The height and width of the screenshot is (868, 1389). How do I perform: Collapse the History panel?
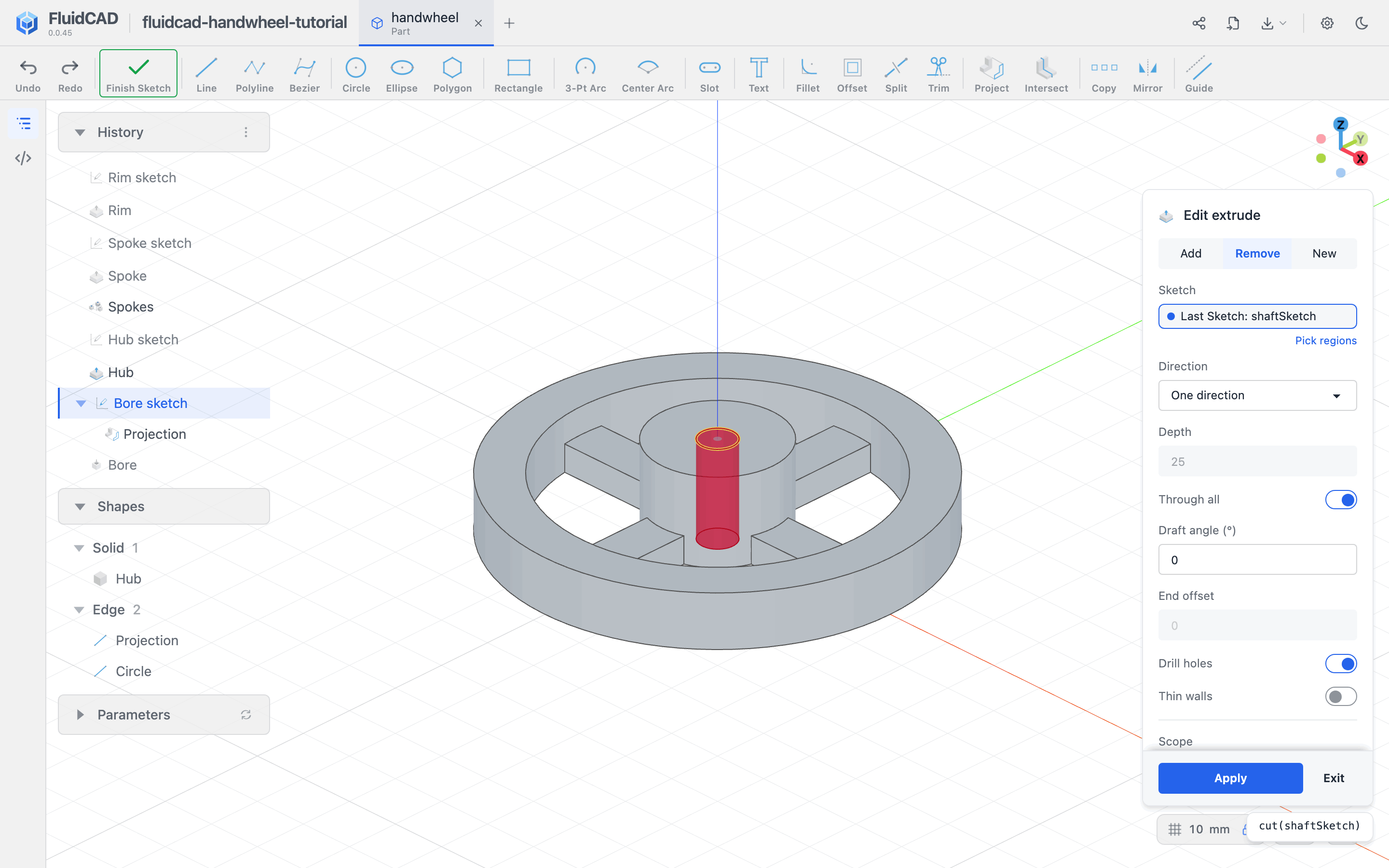pos(80,133)
